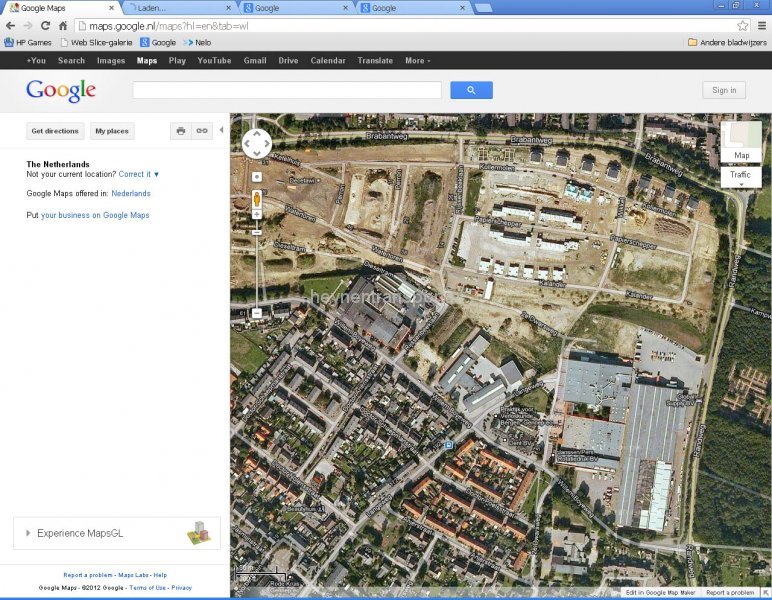Switch to the second Google browser tab
This screenshot has width=772, height=600.
[x=413, y=8]
